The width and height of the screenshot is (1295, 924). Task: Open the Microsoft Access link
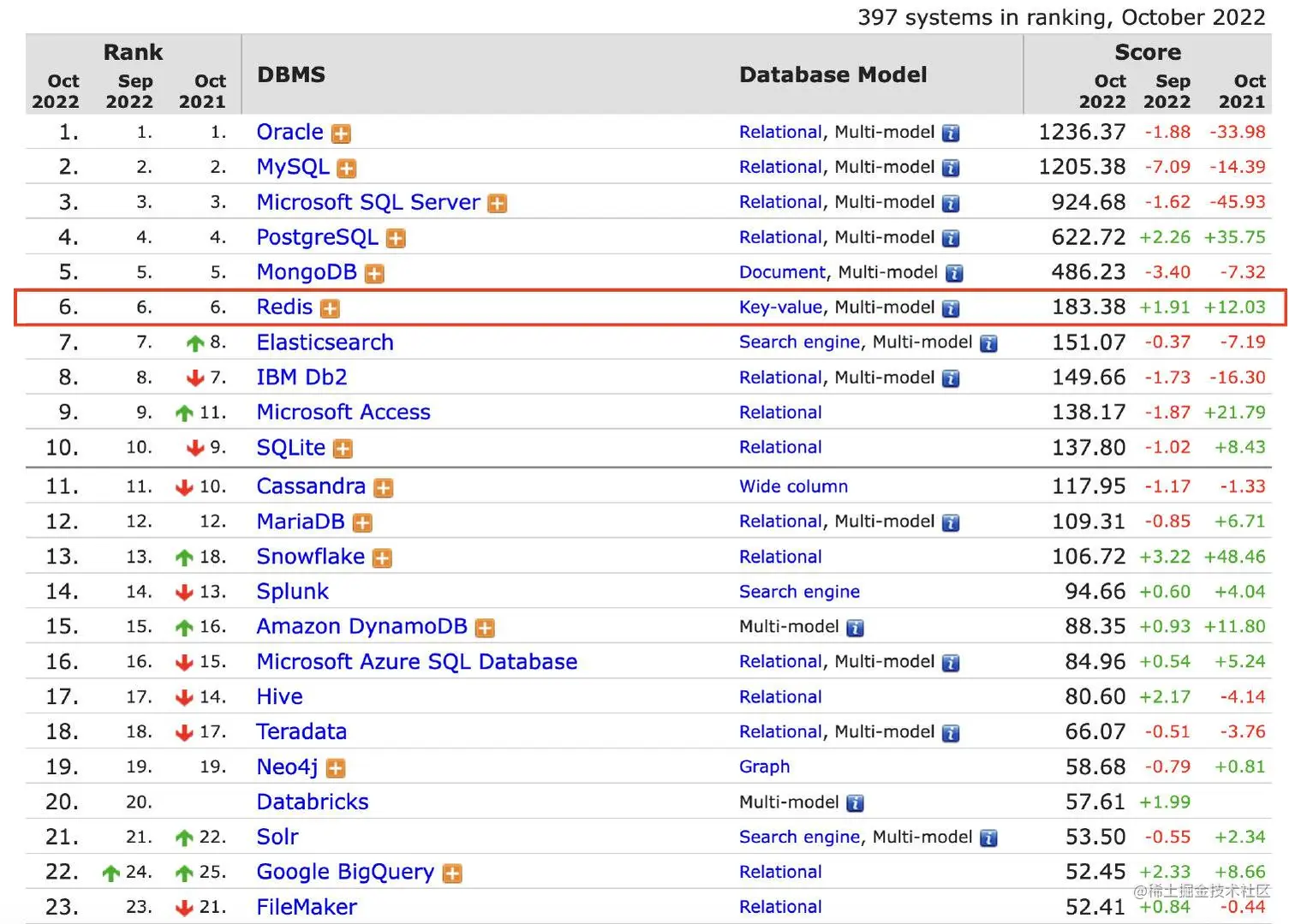(343, 413)
